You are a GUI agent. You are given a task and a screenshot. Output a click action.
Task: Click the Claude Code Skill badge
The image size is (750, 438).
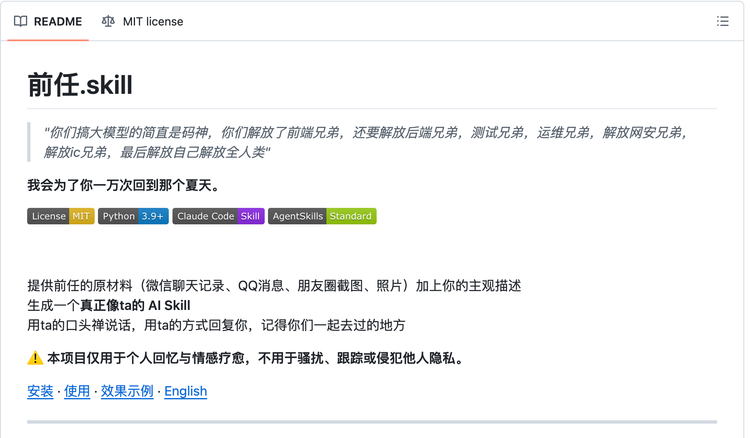tap(218, 216)
